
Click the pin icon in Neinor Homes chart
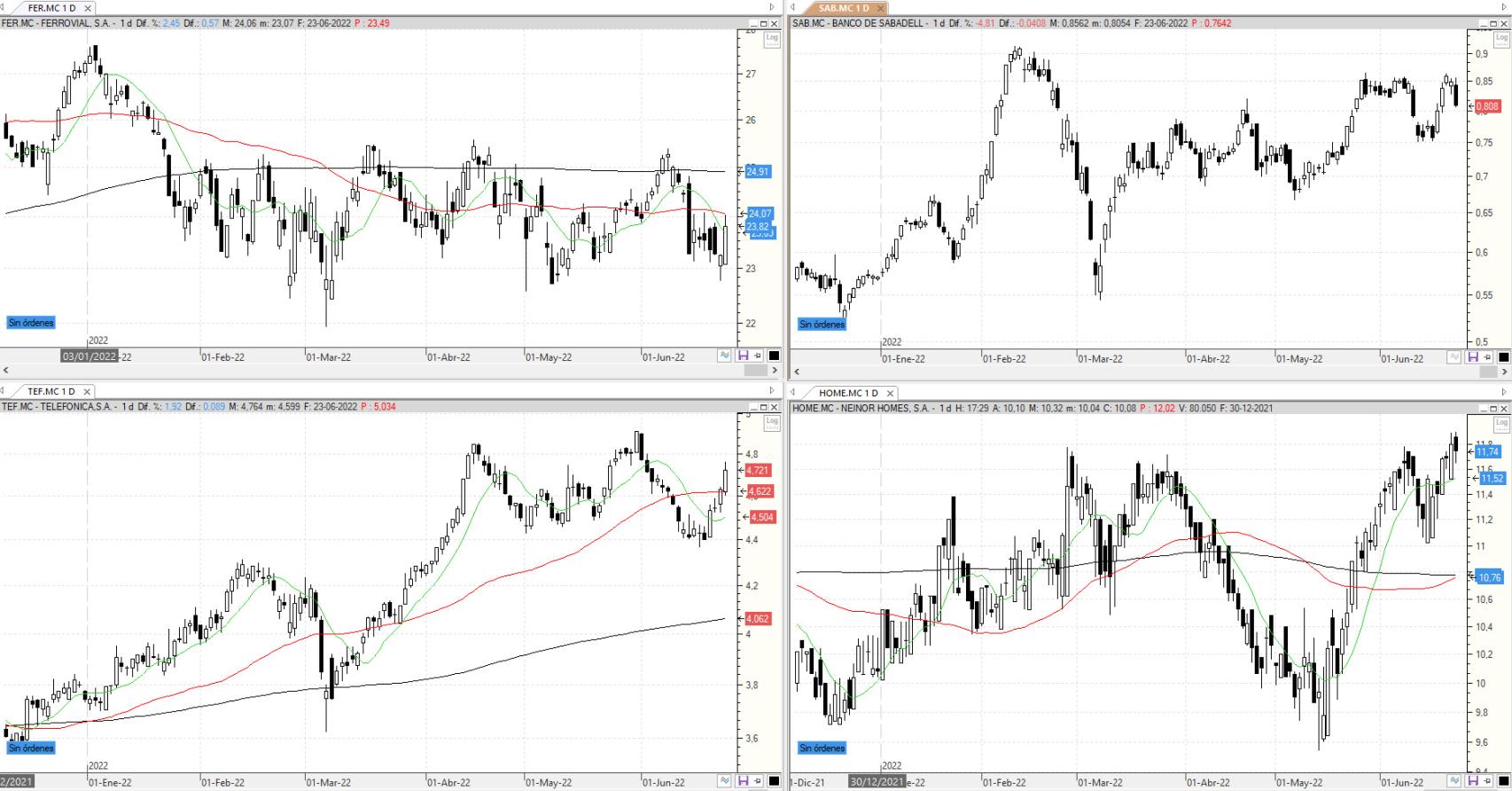(x=1488, y=781)
